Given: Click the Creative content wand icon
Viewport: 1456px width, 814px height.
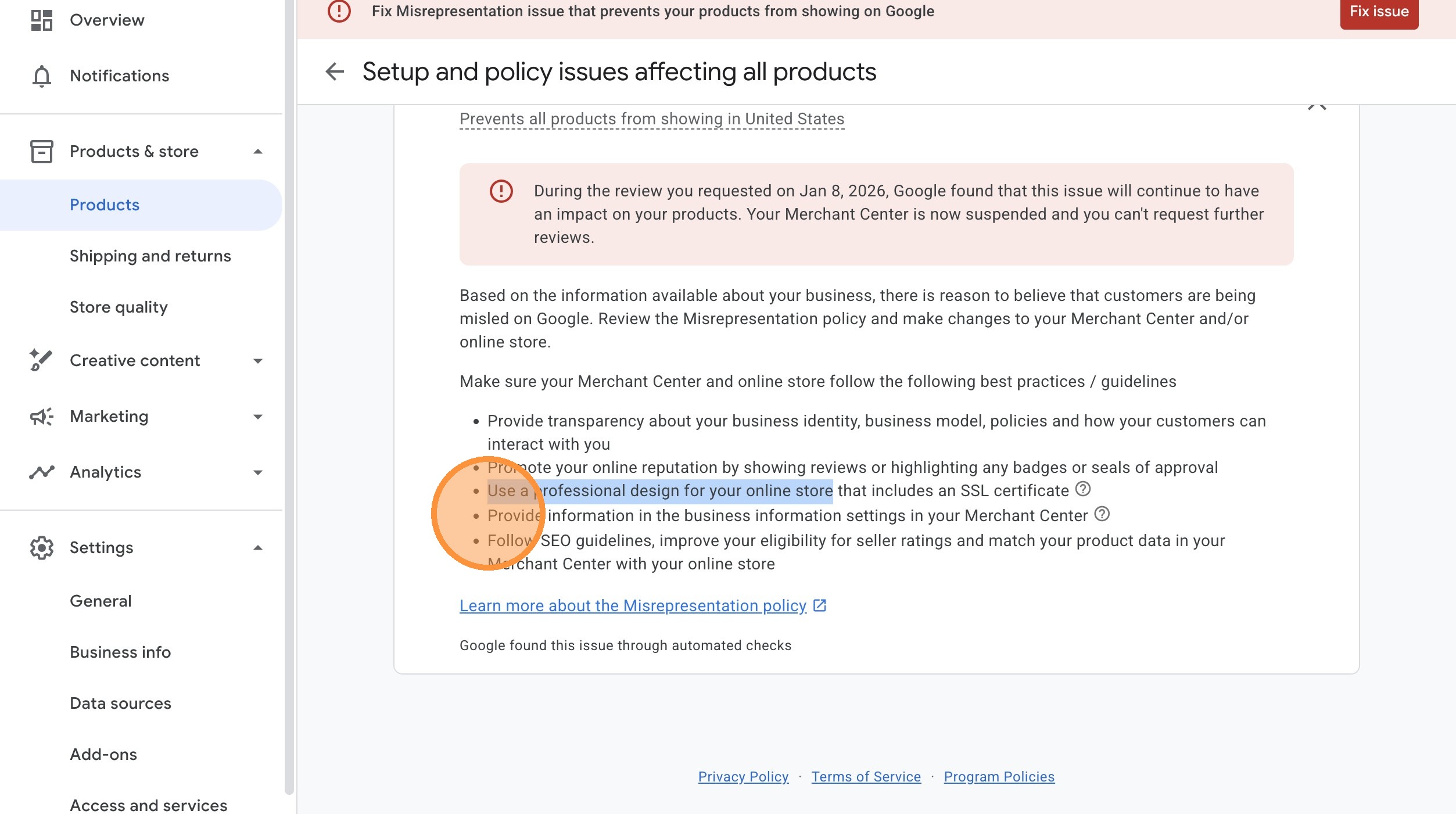Looking at the screenshot, I should (41, 361).
